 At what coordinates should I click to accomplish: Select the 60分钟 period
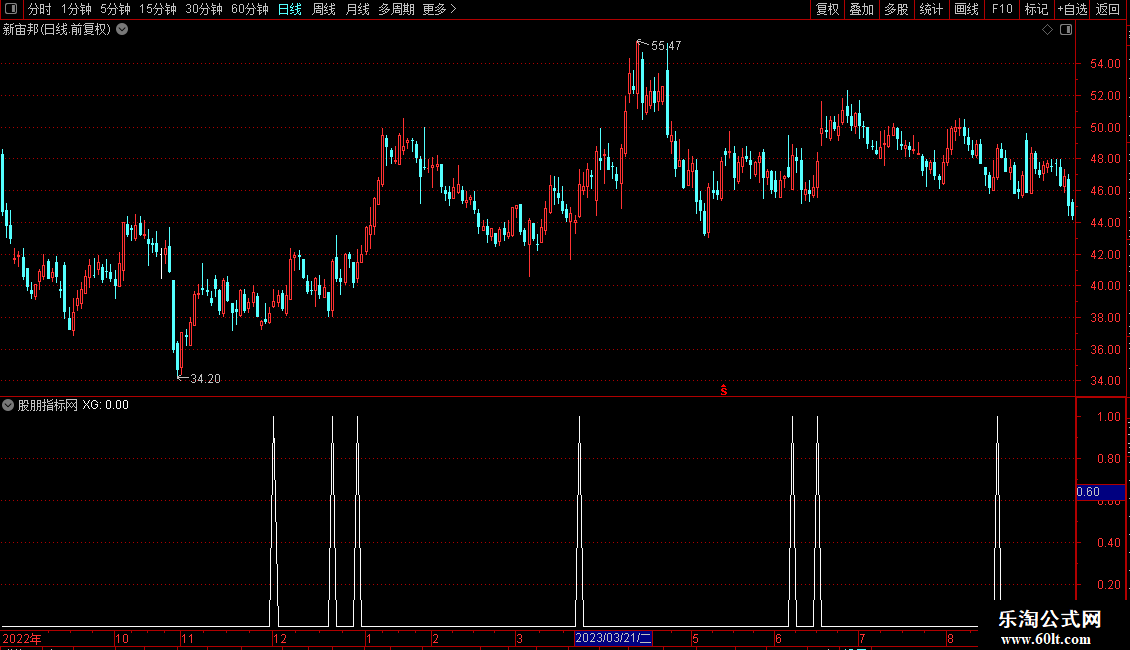pyautogui.click(x=249, y=9)
